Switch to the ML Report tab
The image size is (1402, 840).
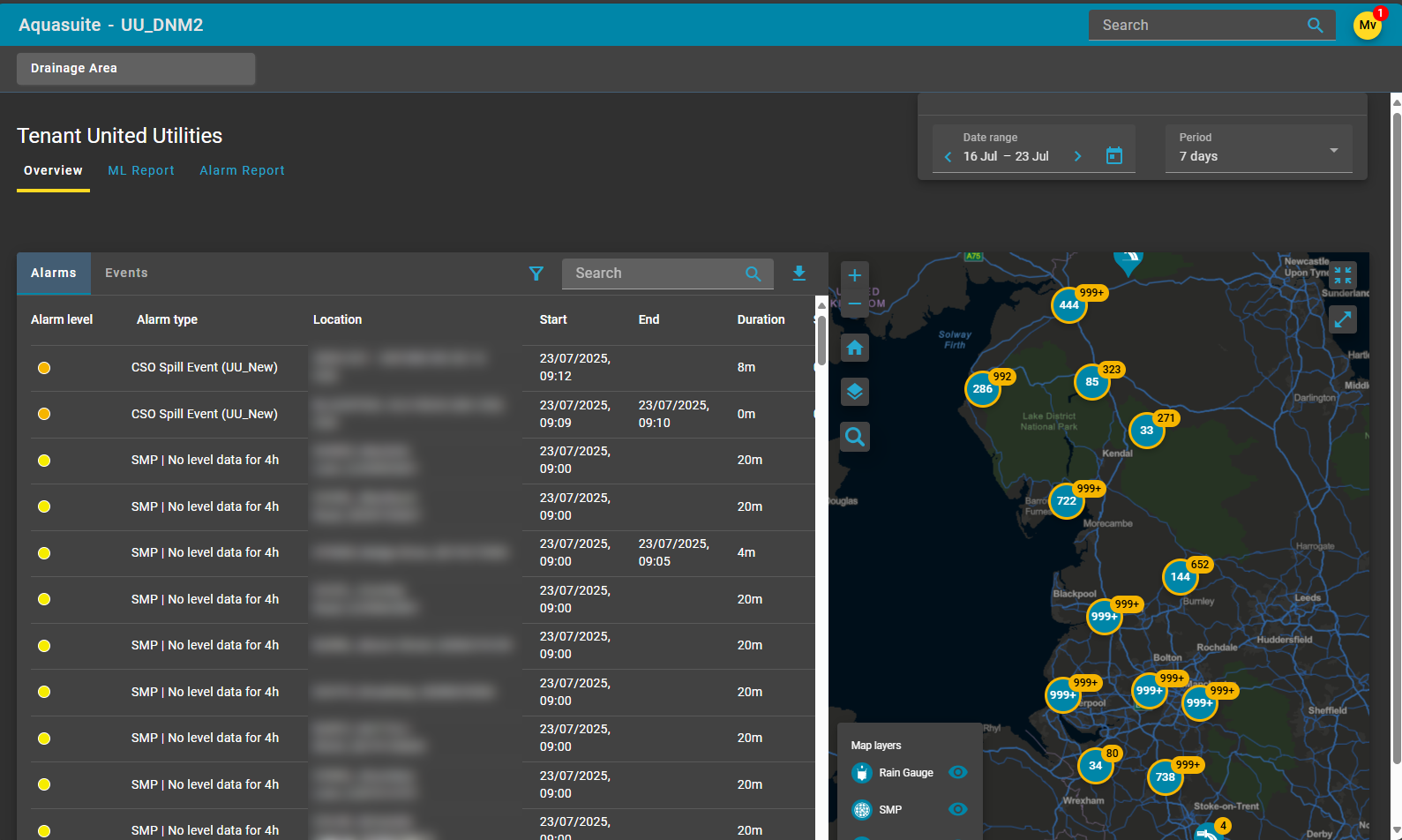click(x=141, y=170)
